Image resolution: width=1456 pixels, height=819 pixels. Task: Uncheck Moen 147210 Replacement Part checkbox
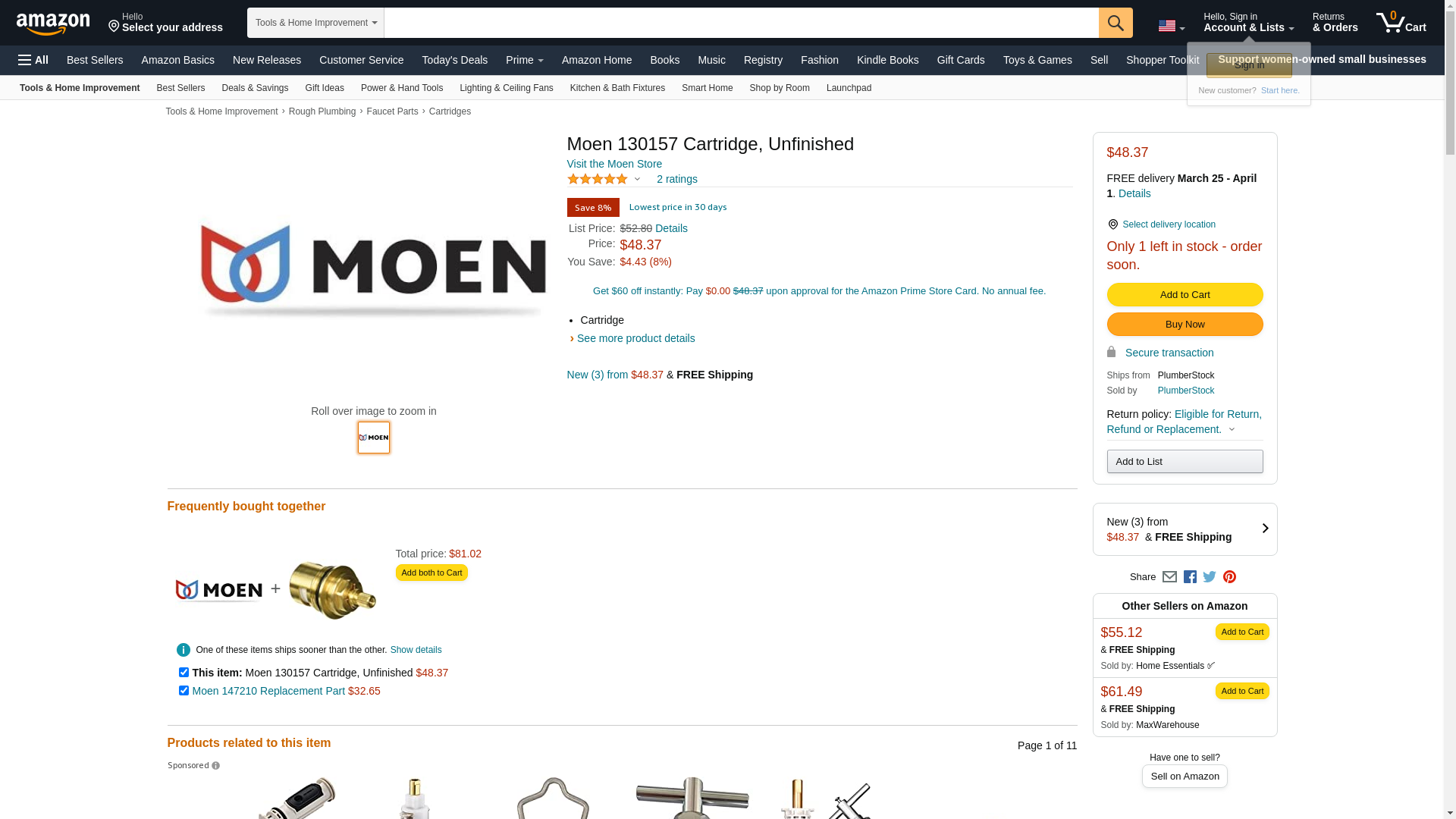(184, 691)
